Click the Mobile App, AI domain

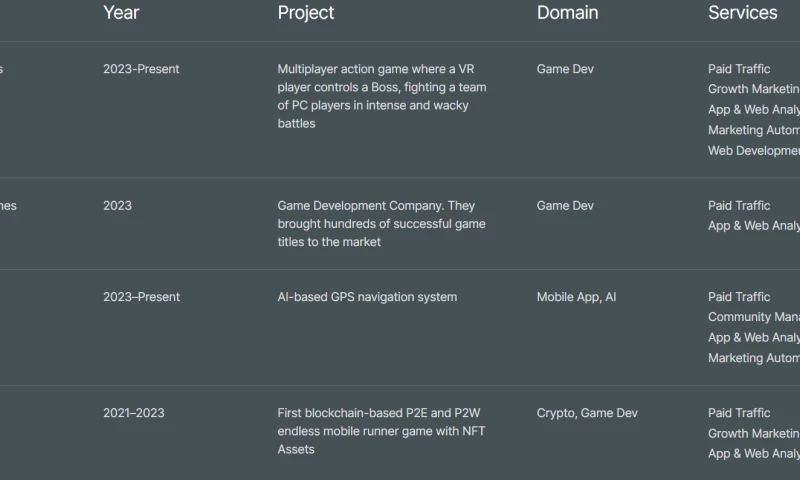pos(576,297)
